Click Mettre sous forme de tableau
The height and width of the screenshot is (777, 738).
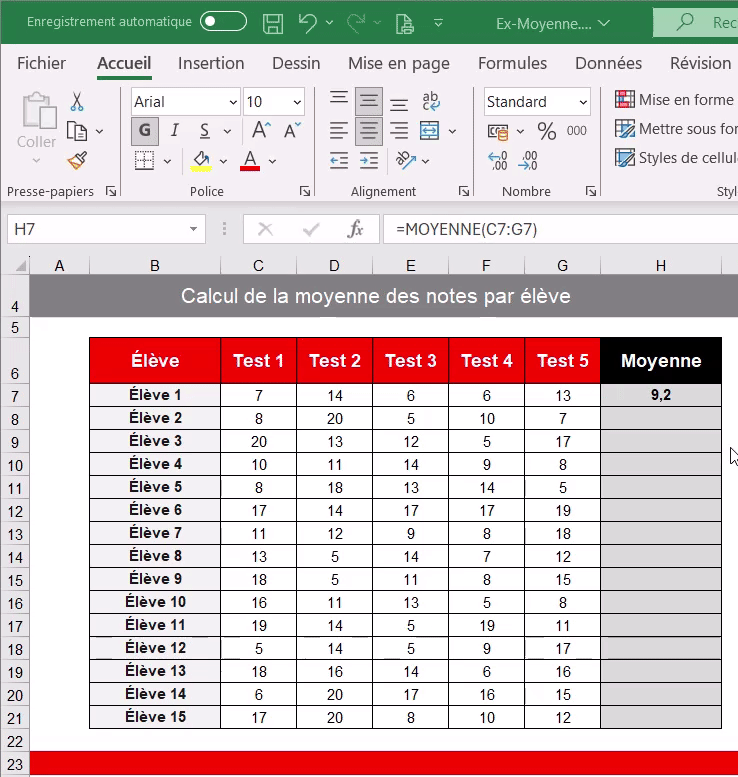click(x=676, y=129)
